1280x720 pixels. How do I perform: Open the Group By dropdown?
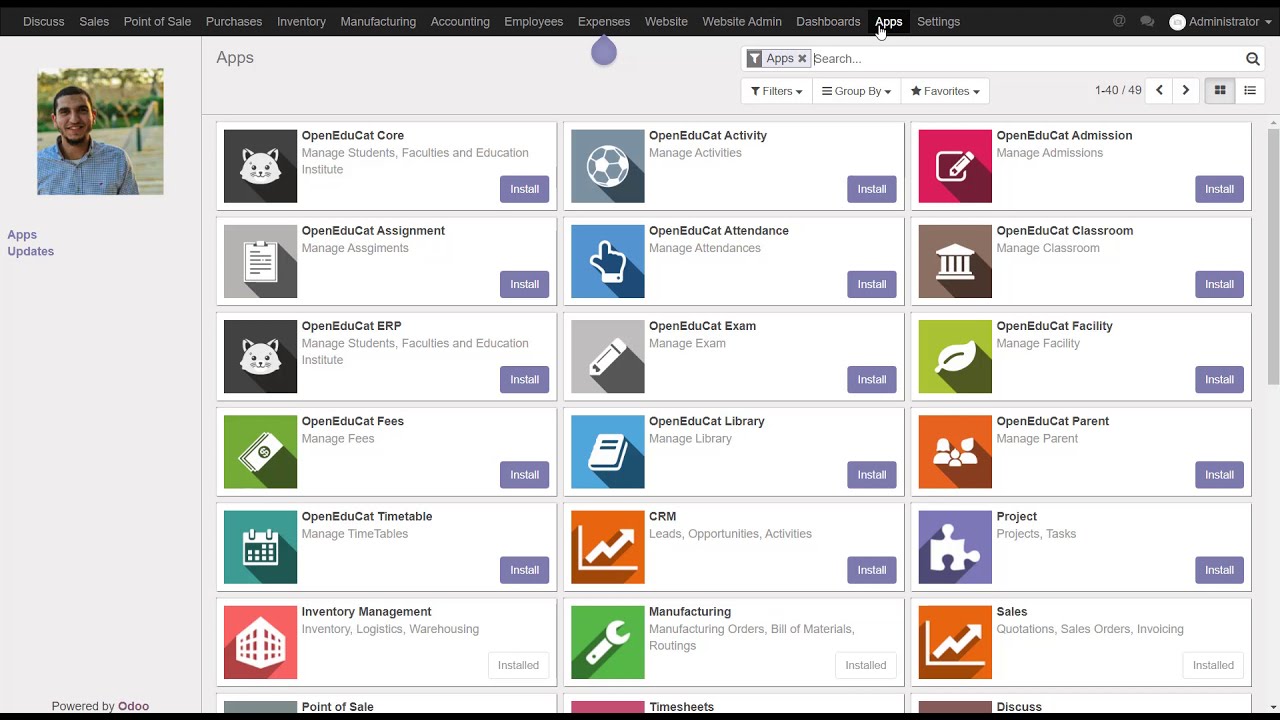tap(857, 91)
